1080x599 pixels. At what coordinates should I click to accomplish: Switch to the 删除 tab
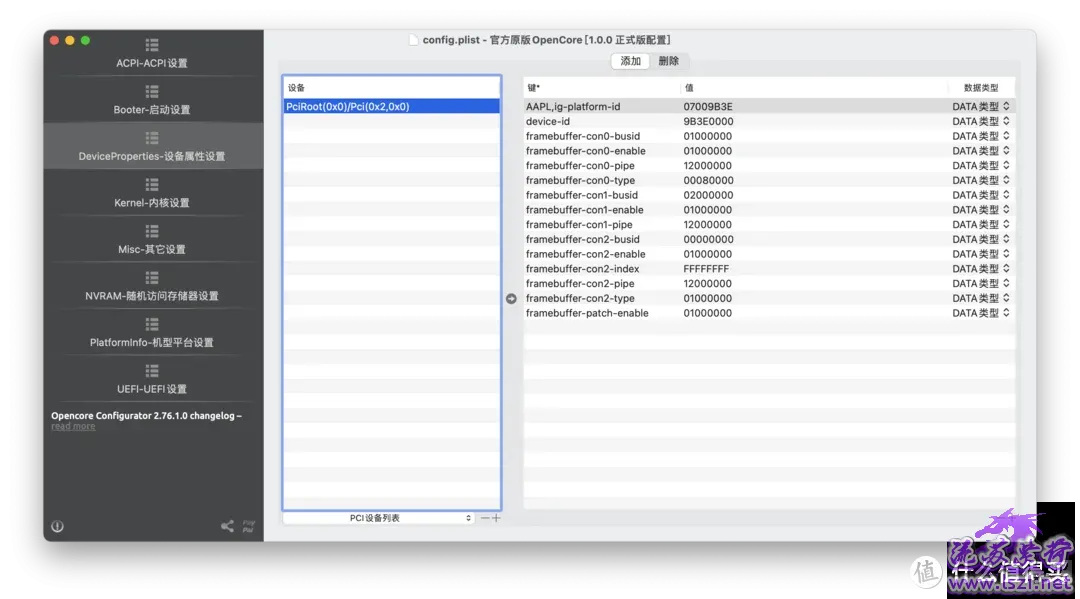coord(668,61)
